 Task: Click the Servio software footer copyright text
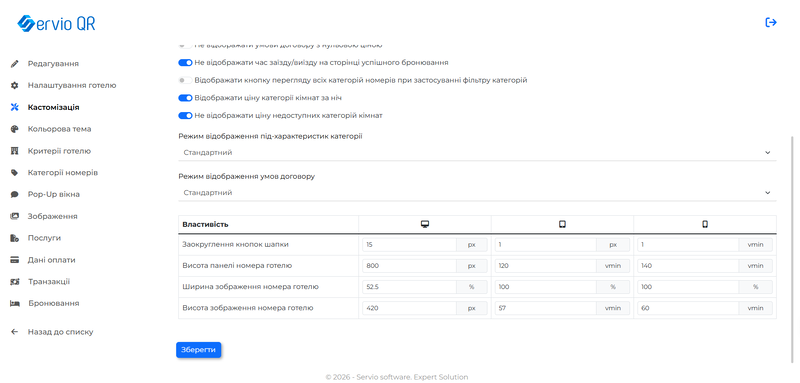click(396, 377)
